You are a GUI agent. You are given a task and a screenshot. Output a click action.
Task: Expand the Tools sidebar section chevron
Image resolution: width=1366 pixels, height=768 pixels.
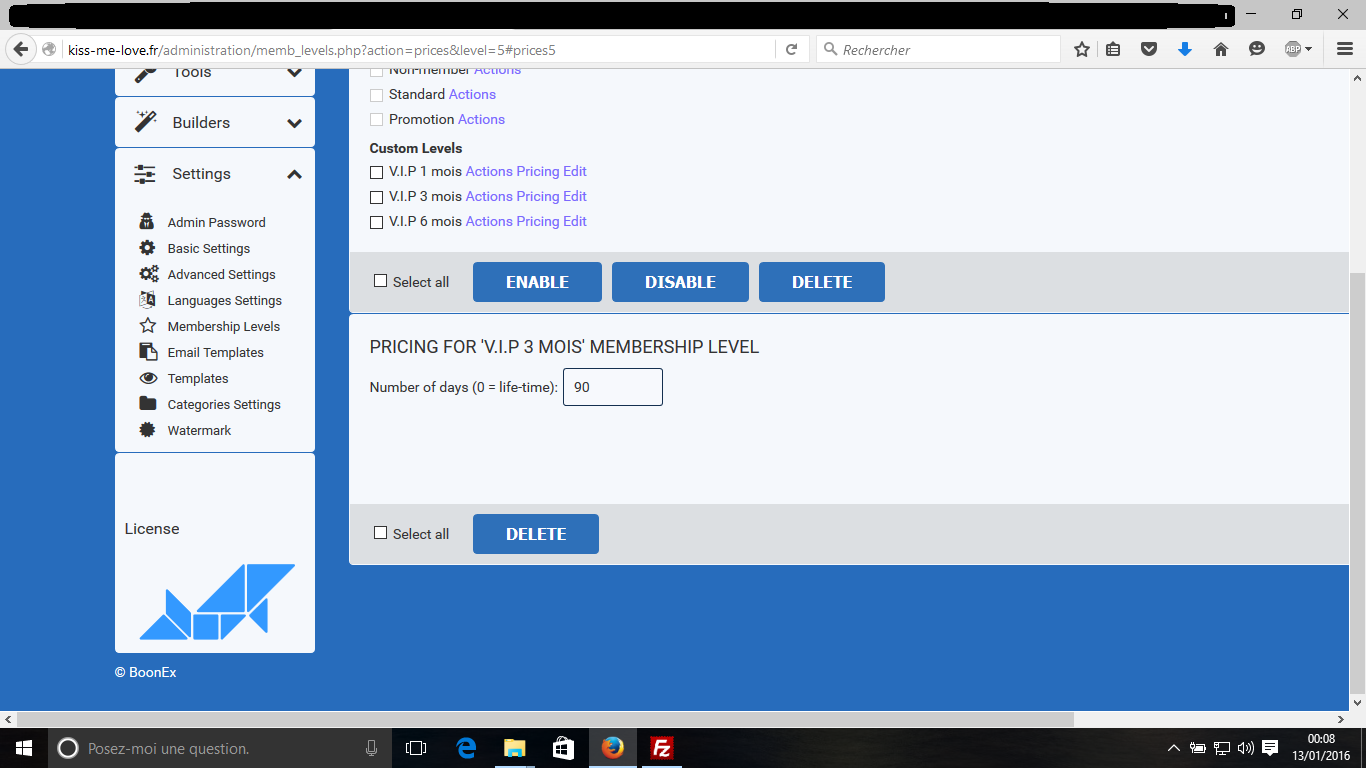point(294,72)
